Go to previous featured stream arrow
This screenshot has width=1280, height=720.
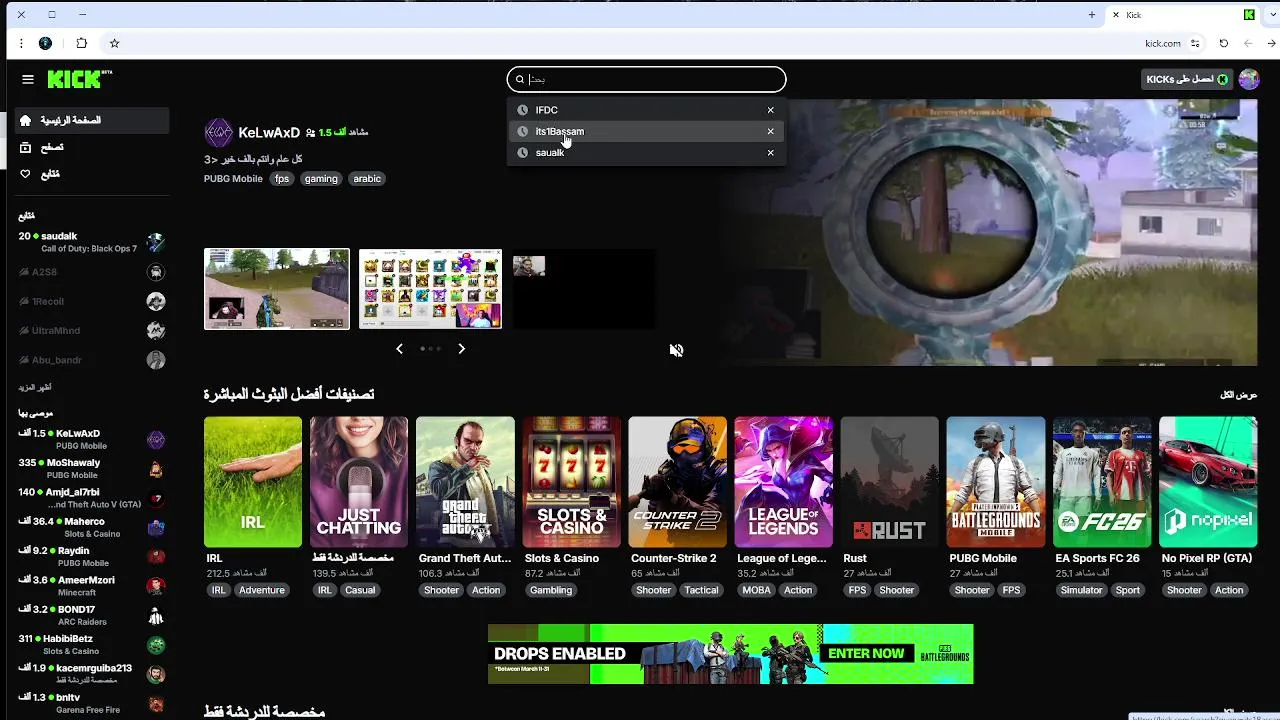coord(399,349)
